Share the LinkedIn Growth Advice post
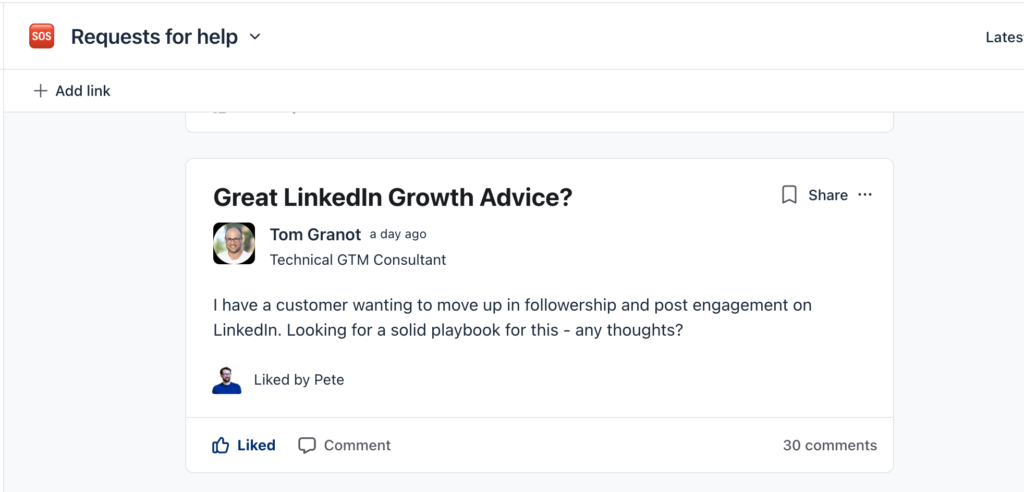 [828, 195]
